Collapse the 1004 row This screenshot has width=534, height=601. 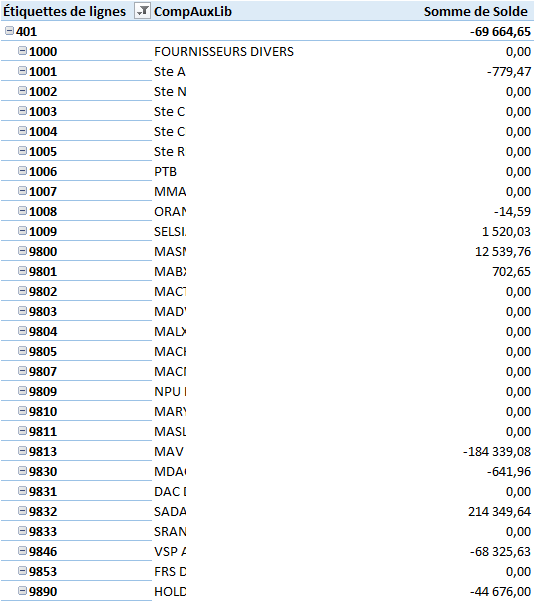(x=23, y=131)
